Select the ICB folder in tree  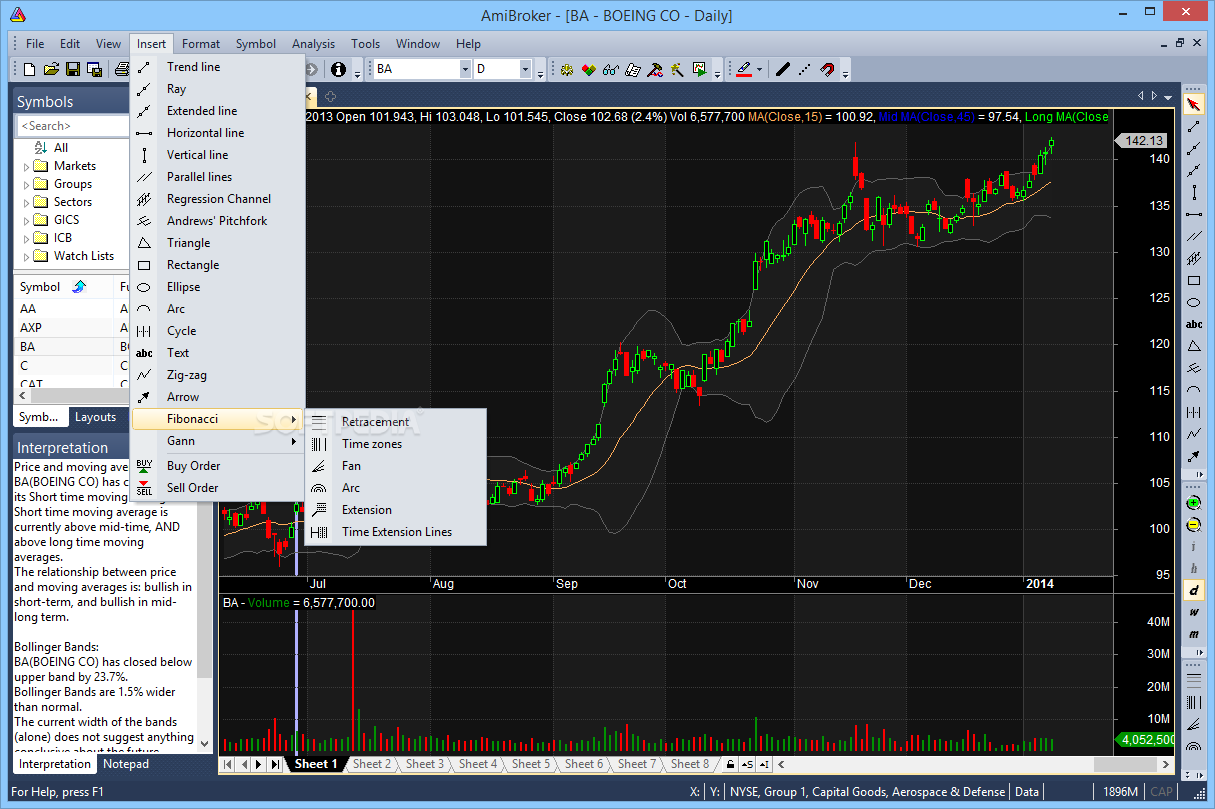tap(65, 238)
